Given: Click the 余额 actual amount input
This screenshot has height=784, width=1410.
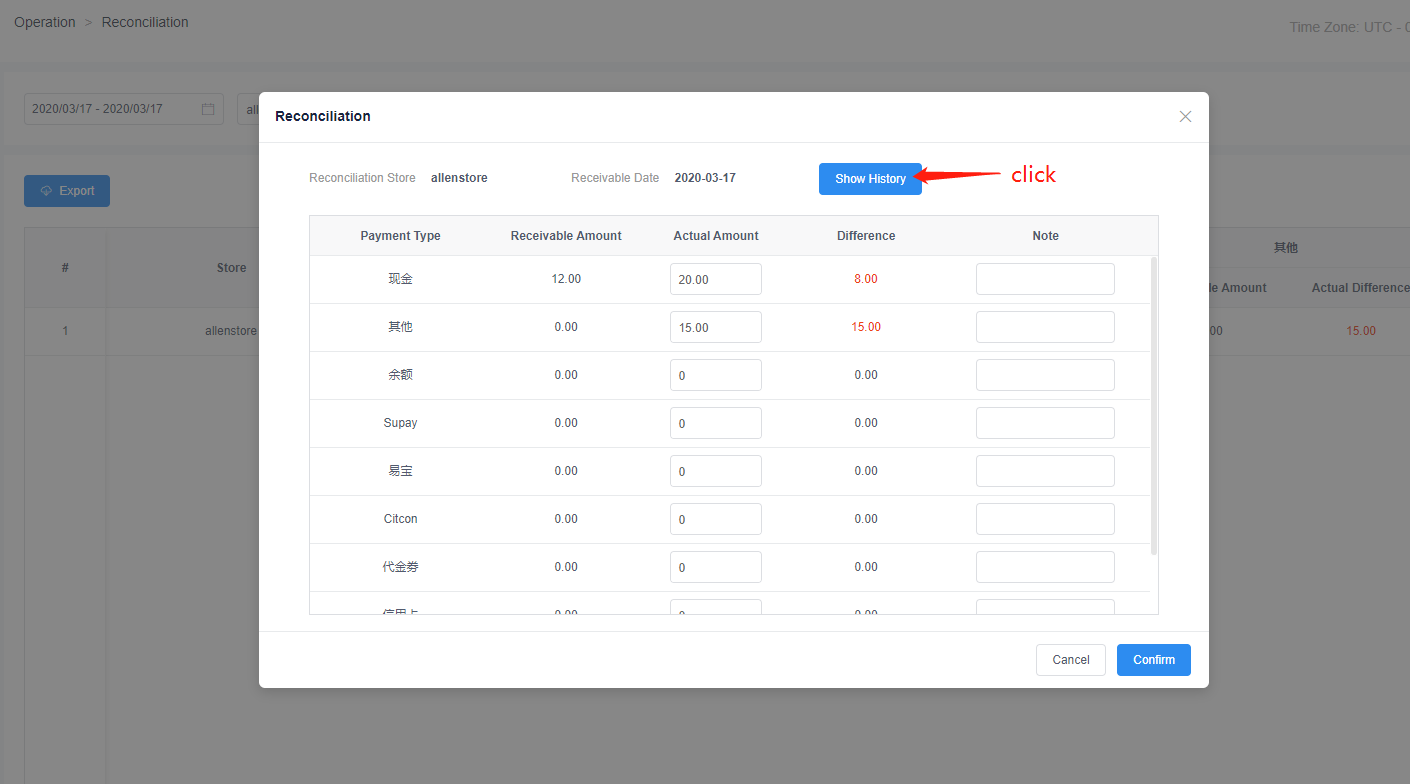Looking at the screenshot, I should [715, 375].
